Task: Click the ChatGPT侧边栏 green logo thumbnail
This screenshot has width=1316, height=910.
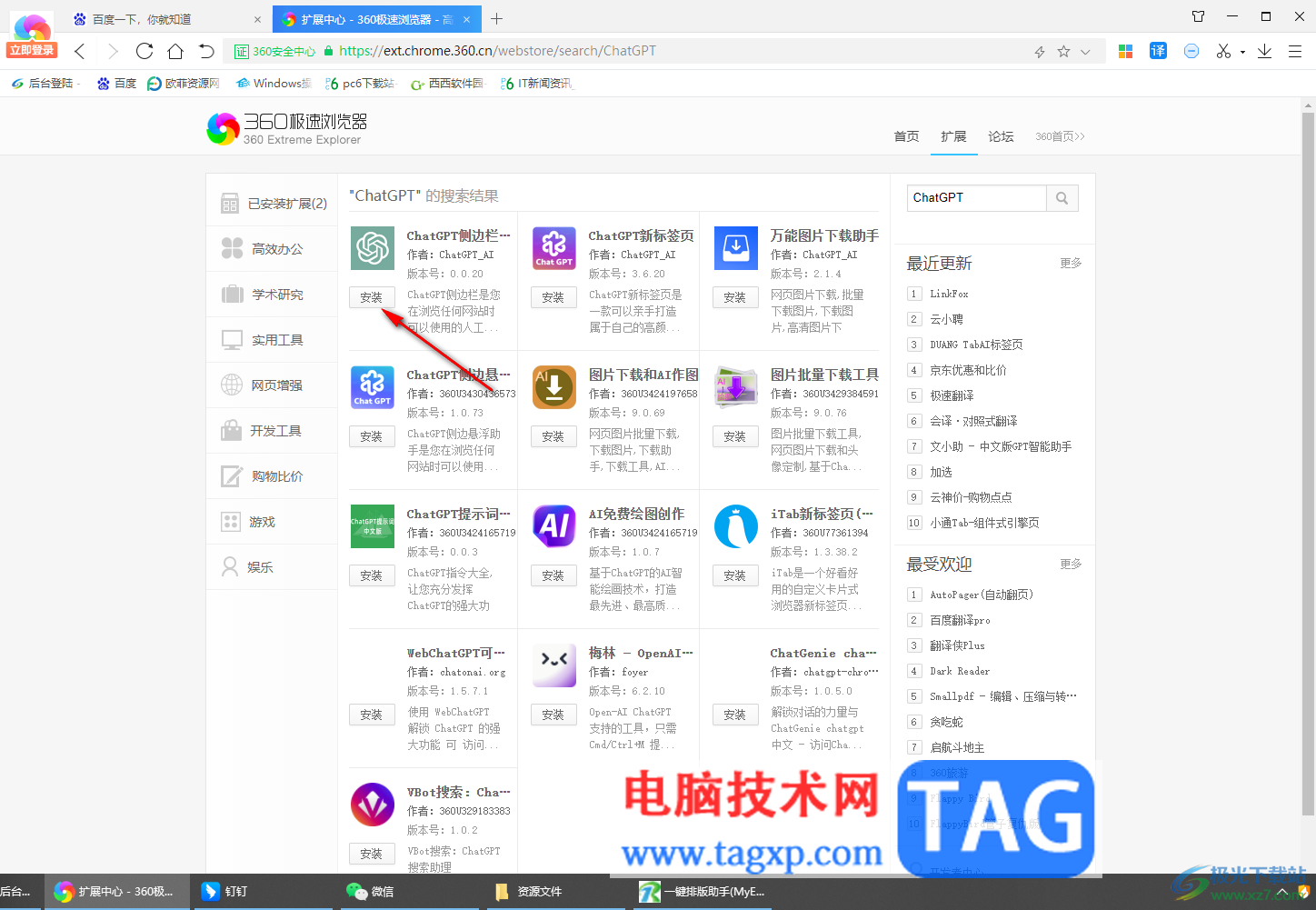Action: point(373,248)
